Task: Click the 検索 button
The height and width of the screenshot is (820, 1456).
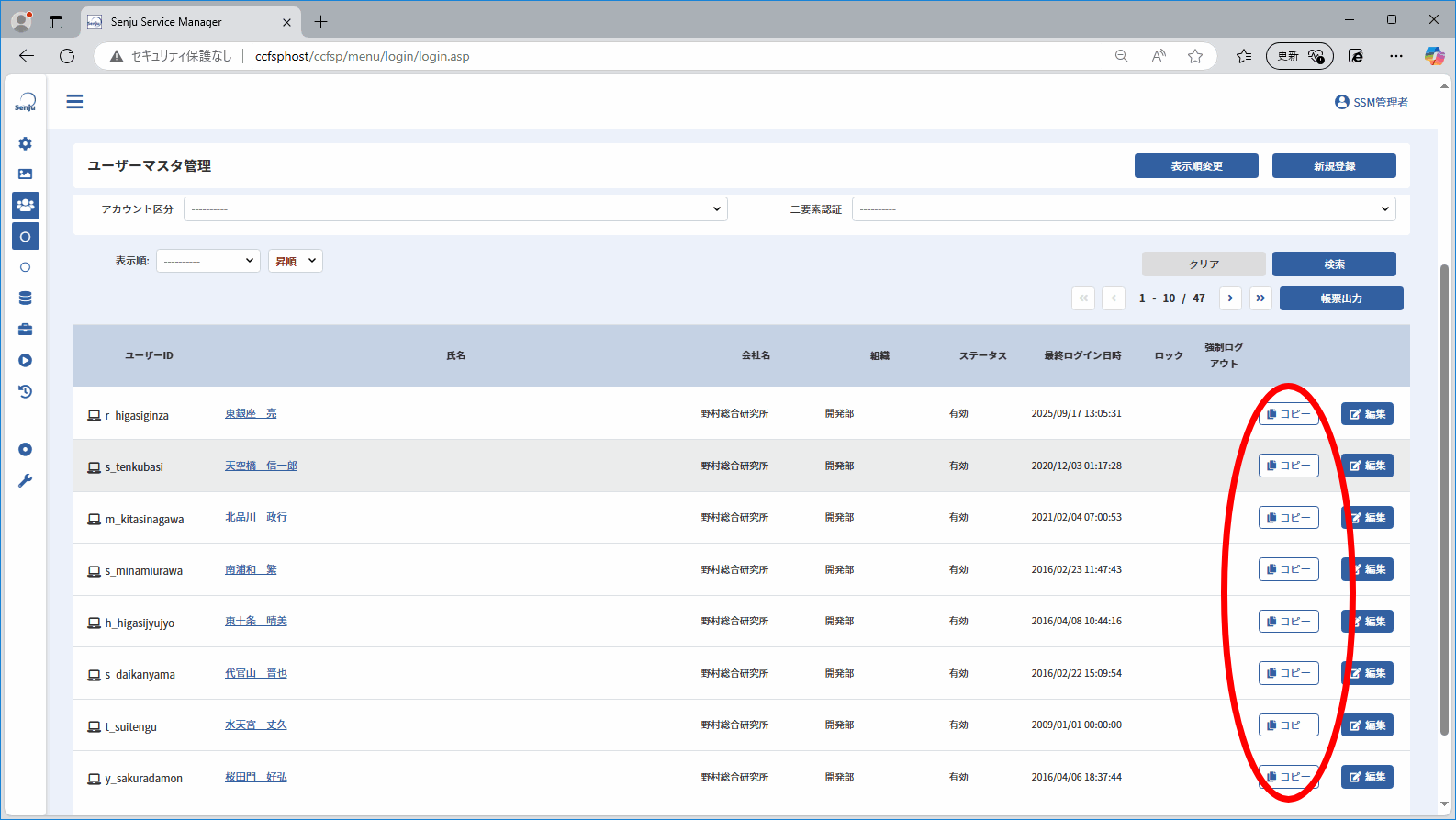Action: pos(1334,264)
